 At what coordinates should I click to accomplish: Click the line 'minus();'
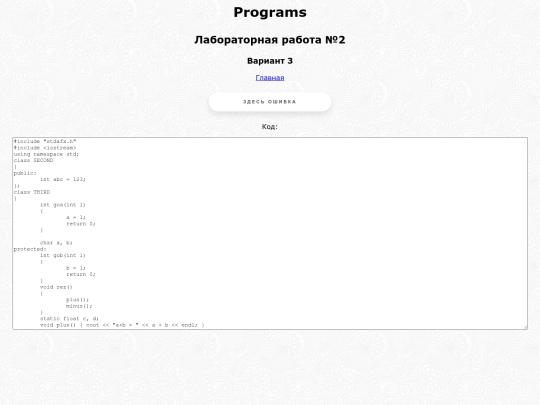click(x=79, y=306)
